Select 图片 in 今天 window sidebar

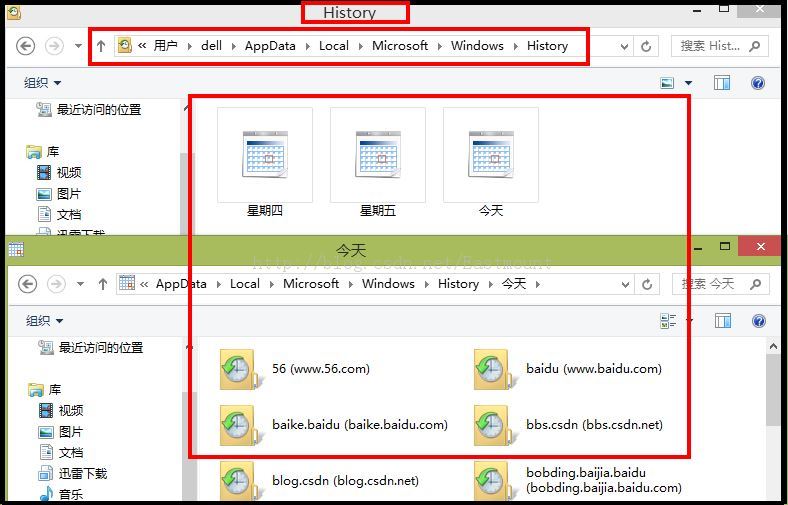(61, 432)
